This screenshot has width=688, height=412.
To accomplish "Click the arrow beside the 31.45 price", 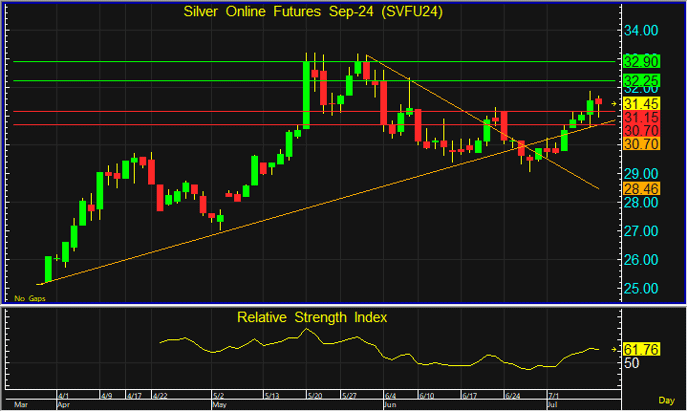I will click(614, 104).
